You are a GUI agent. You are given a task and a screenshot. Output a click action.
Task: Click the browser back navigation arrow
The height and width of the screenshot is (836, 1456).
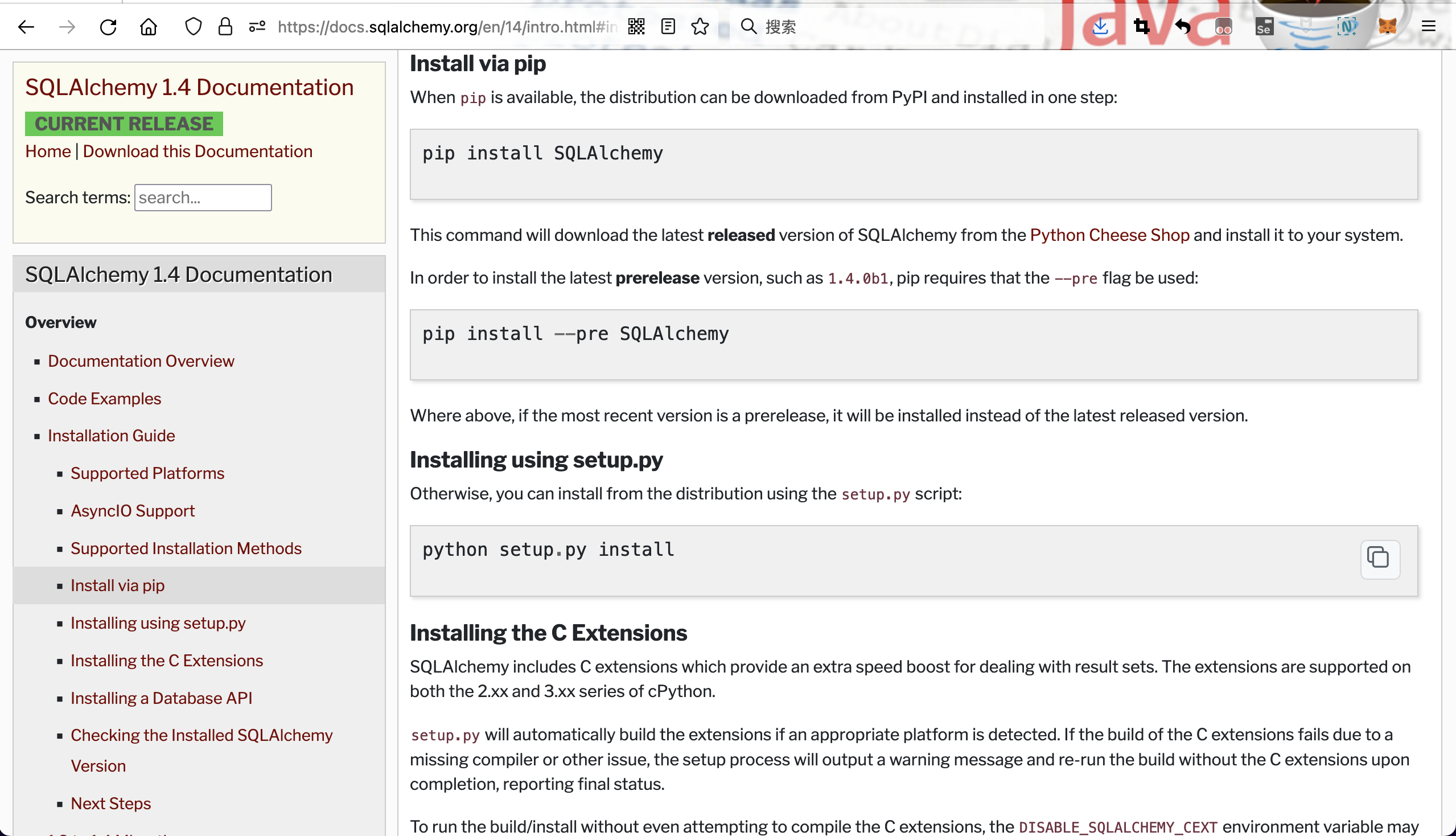click(x=26, y=27)
